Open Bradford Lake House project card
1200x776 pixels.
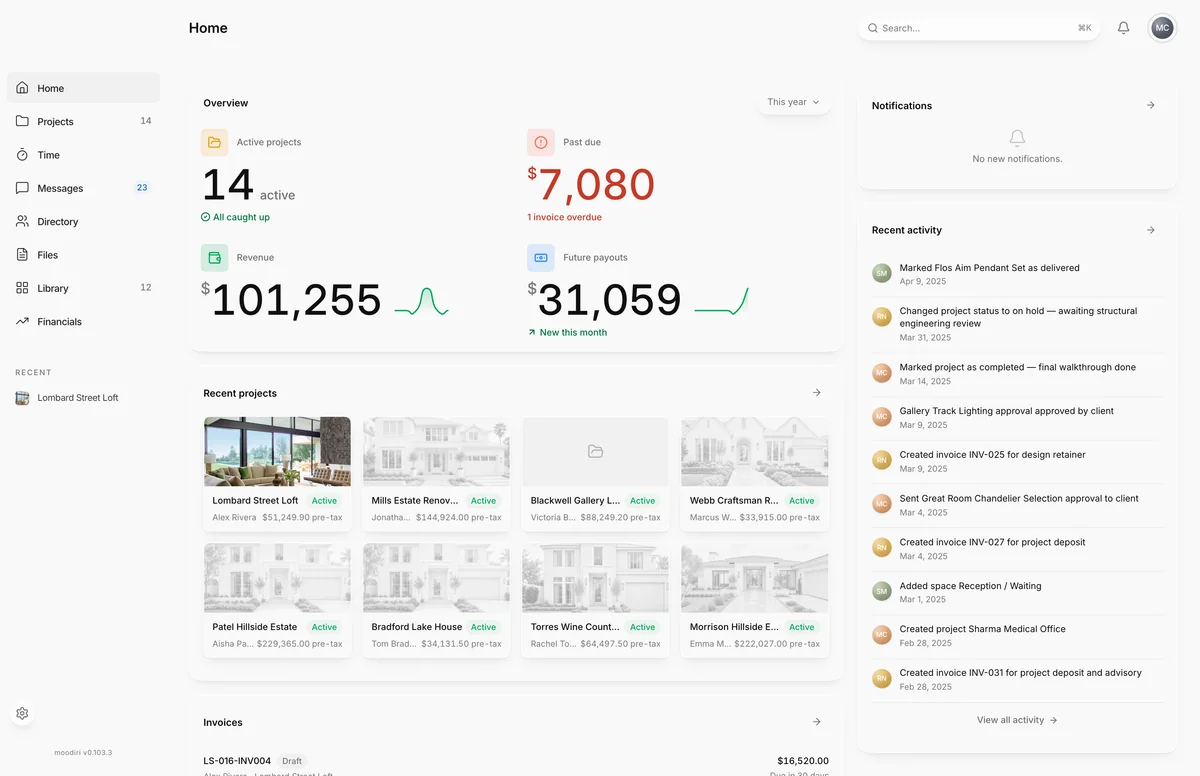(x=436, y=600)
